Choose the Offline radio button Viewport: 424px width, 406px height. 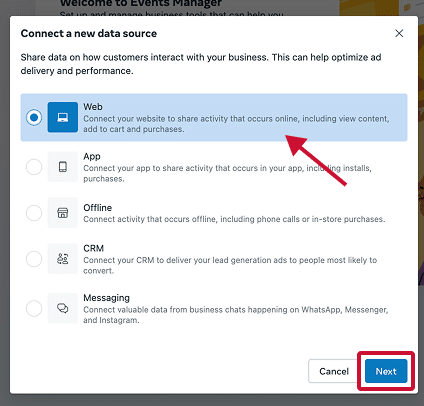coord(34,213)
